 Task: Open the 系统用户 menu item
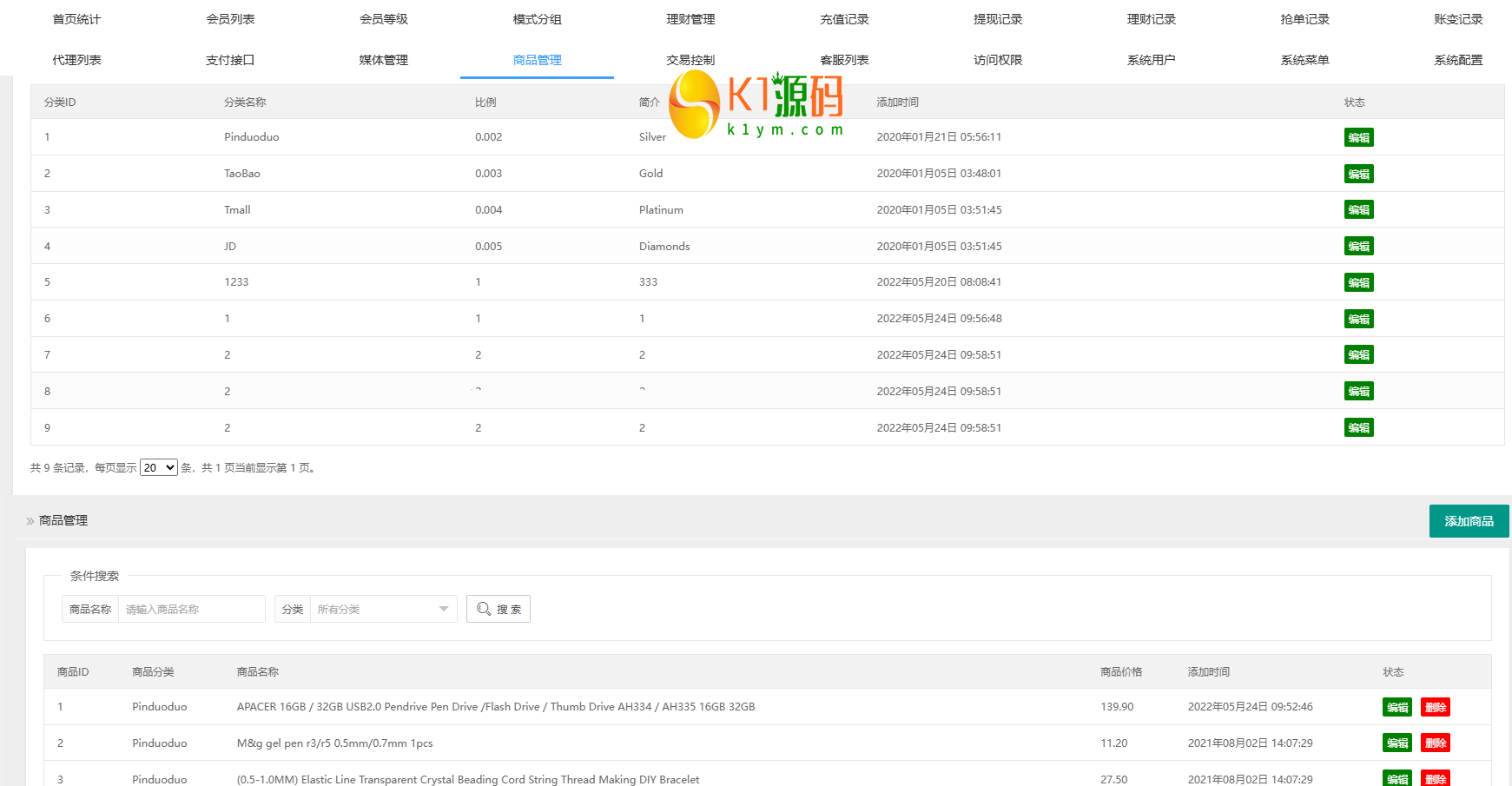(x=1152, y=60)
